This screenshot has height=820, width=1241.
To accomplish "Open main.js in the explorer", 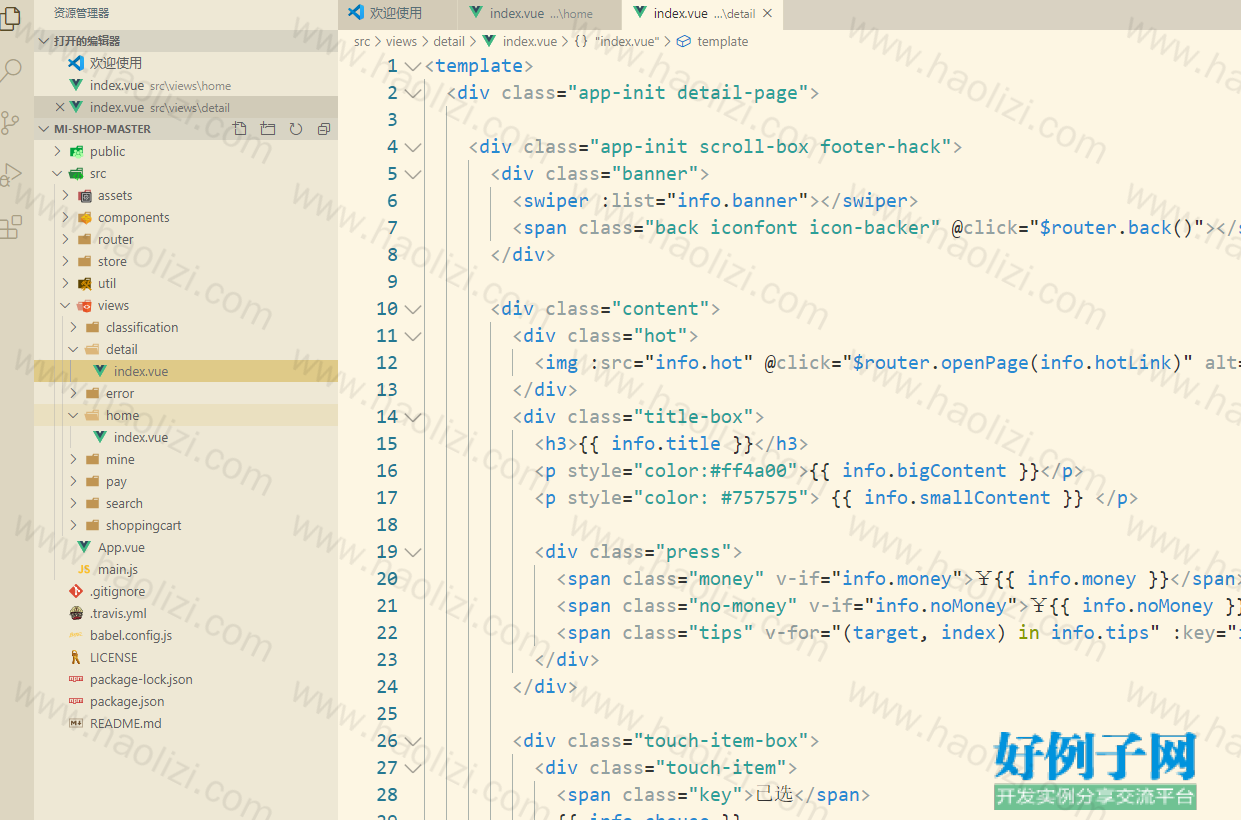I will (x=185, y=570).
